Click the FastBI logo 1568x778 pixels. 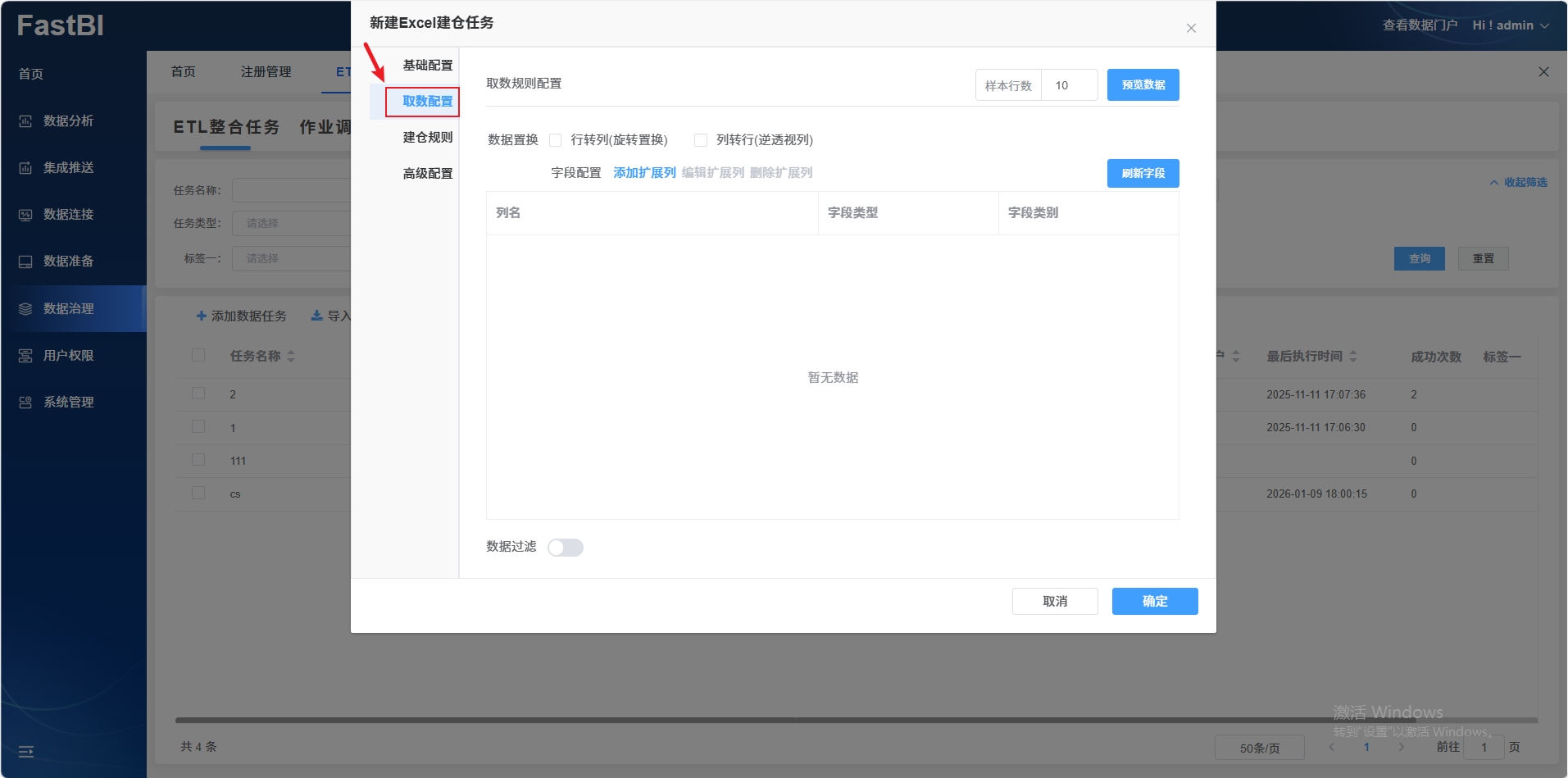(x=61, y=25)
